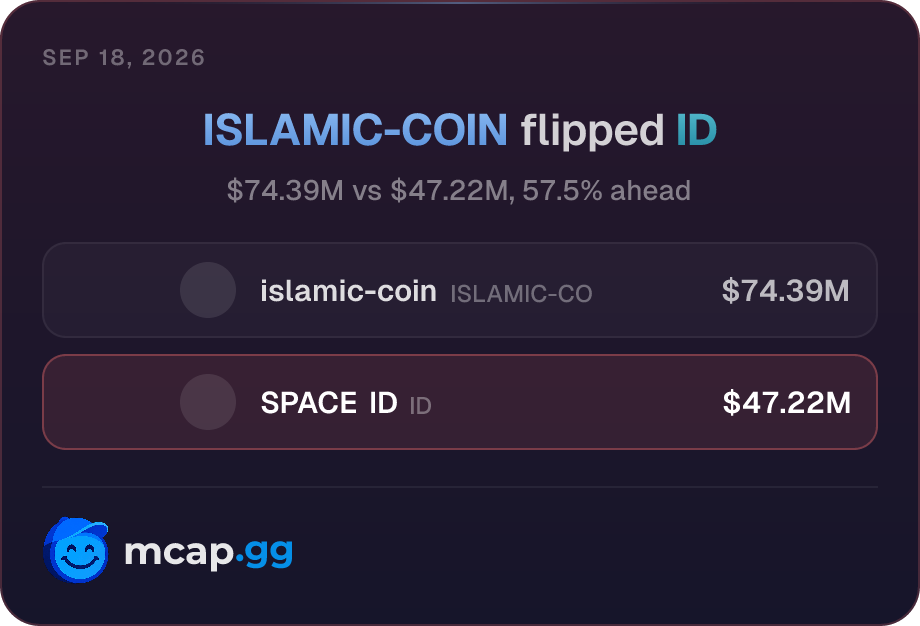920x626 pixels.
Task: Open the islamic-coin row card
Action: (460, 290)
